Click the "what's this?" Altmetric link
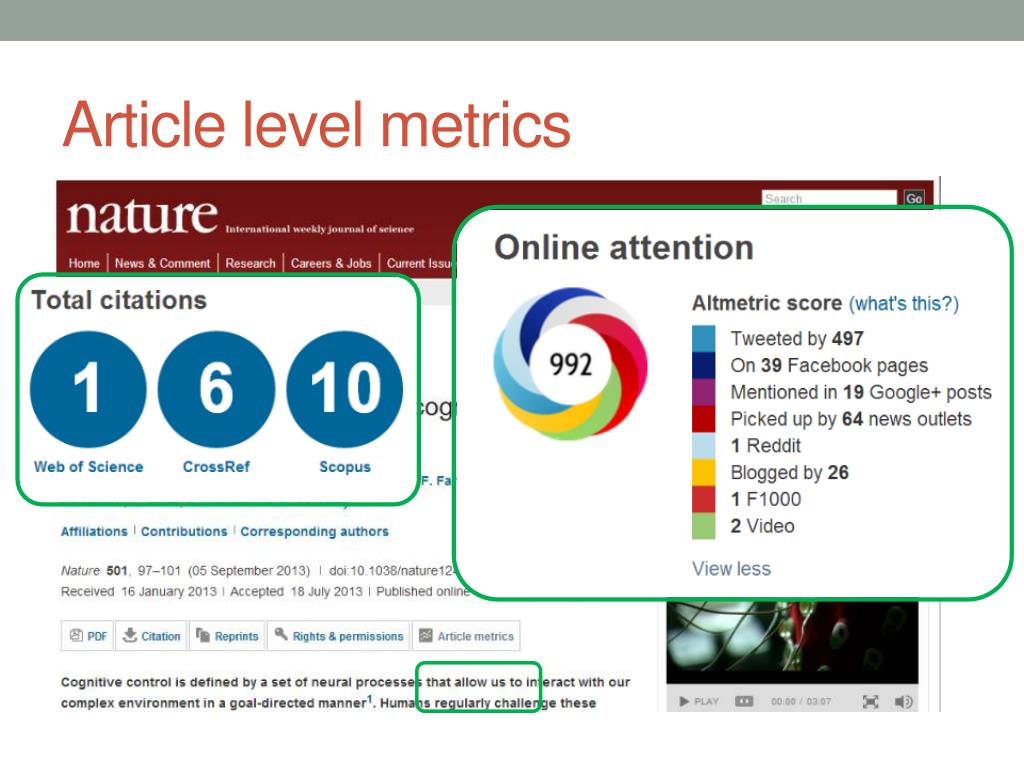 (904, 304)
